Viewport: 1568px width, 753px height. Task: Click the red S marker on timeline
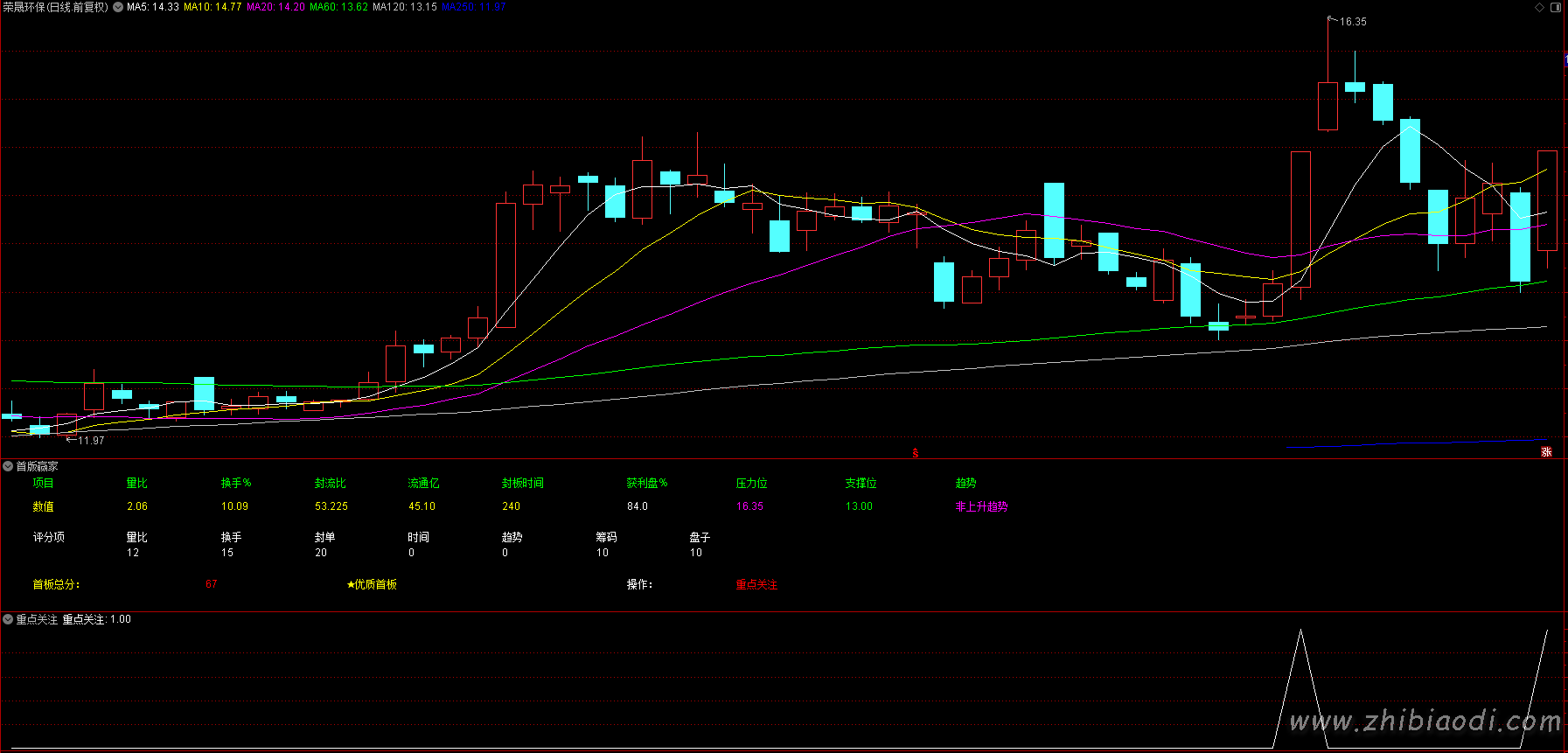click(x=916, y=453)
